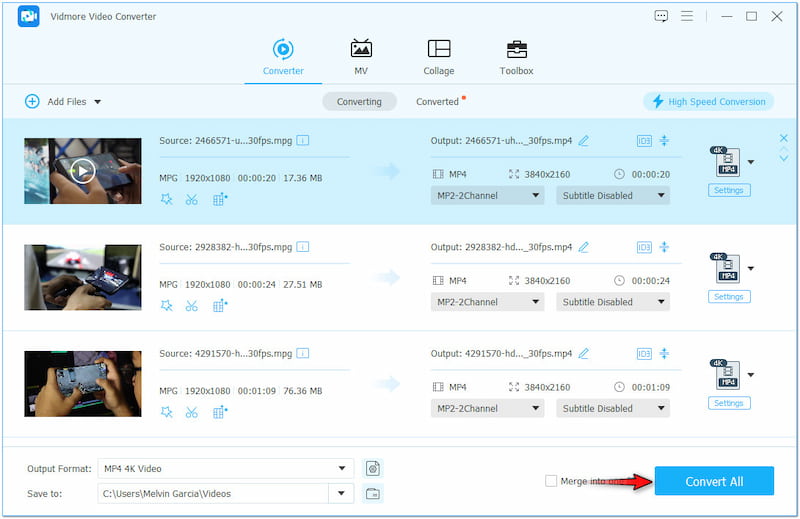This screenshot has width=800, height=519.
Task: Switch to the Collage tab
Action: pos(438,58)
